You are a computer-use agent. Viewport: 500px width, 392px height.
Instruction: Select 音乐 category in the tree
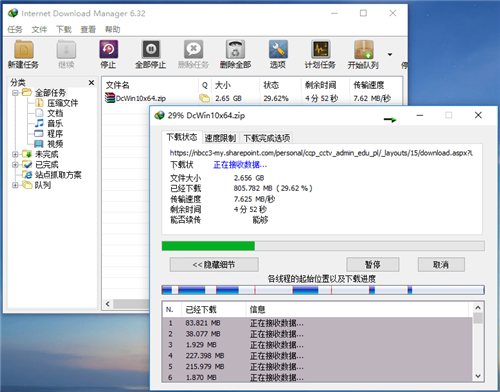tap(55, 124)
